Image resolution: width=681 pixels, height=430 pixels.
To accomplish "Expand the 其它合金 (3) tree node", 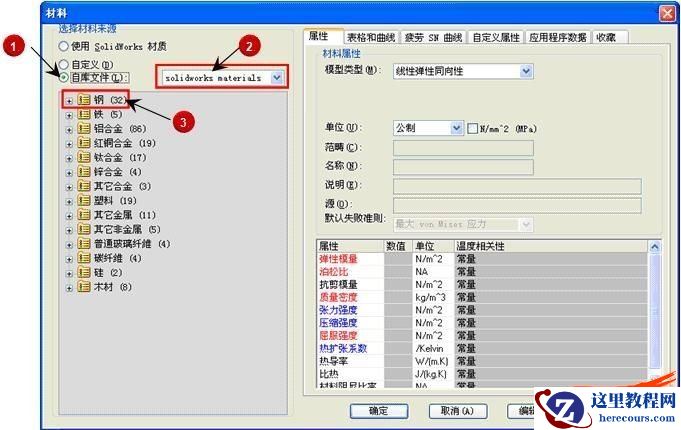I will 69,187.
